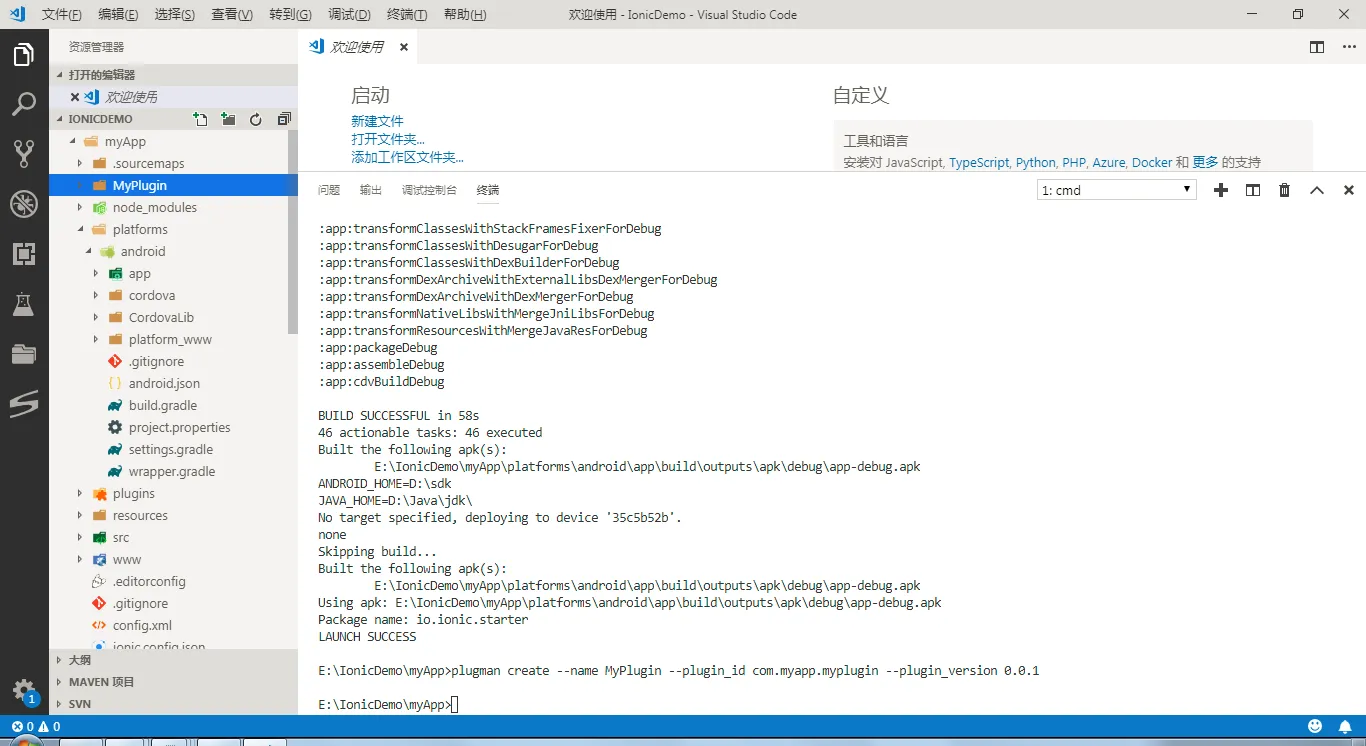Screen dimensions: 1366x746
Task: Expand the MAVEN 项目 section
Action: point(173,682)
